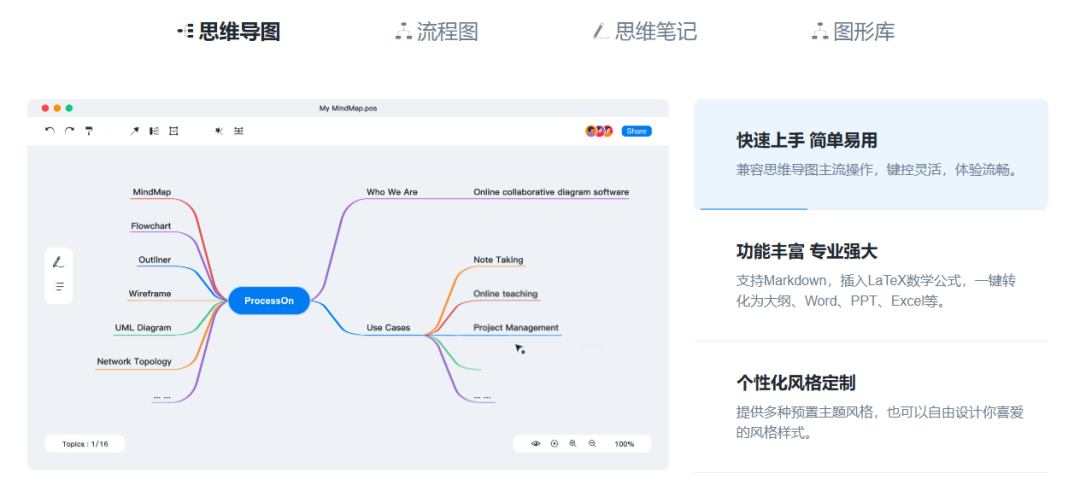Click the zoom out magnifier icon
Viewport: 1080px width, 491px height.
click(x=592, y=443)
